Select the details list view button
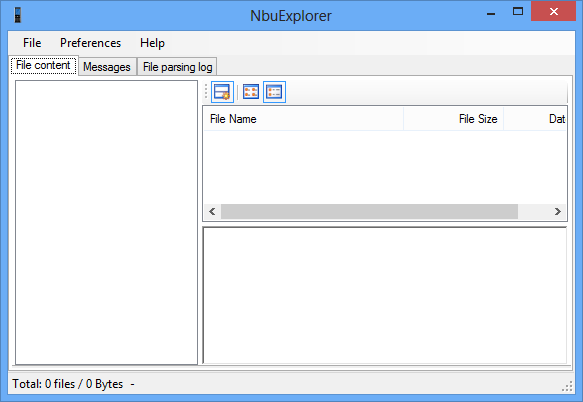The width and height of the screenshot is (583, 402). tap(274, 92)
